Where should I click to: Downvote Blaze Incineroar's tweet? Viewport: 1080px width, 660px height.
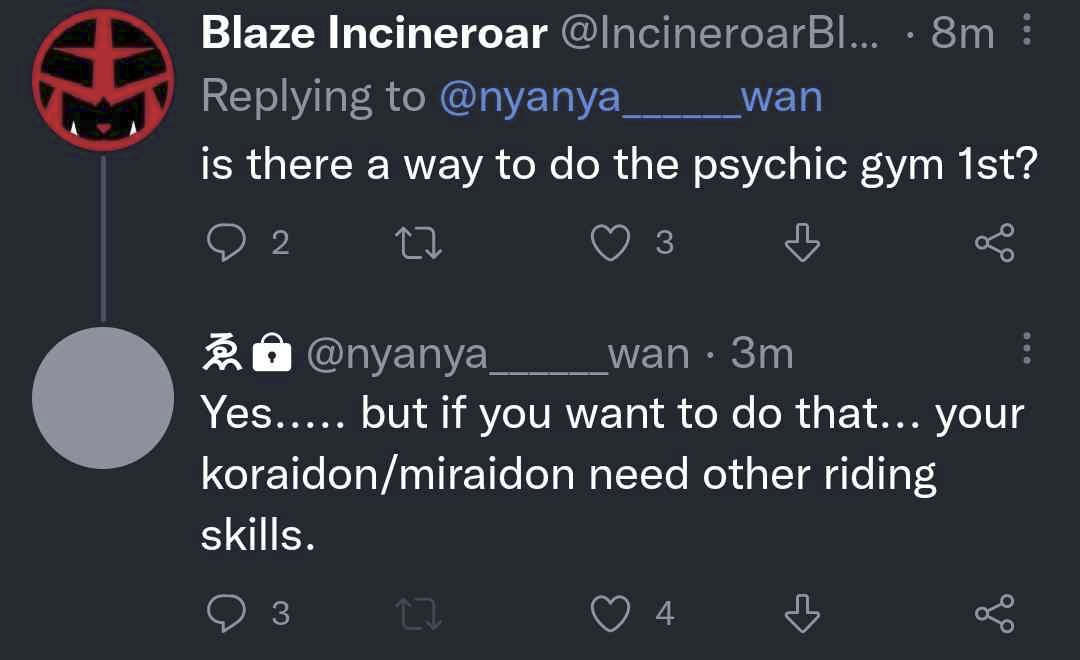[x=802, y=243]
